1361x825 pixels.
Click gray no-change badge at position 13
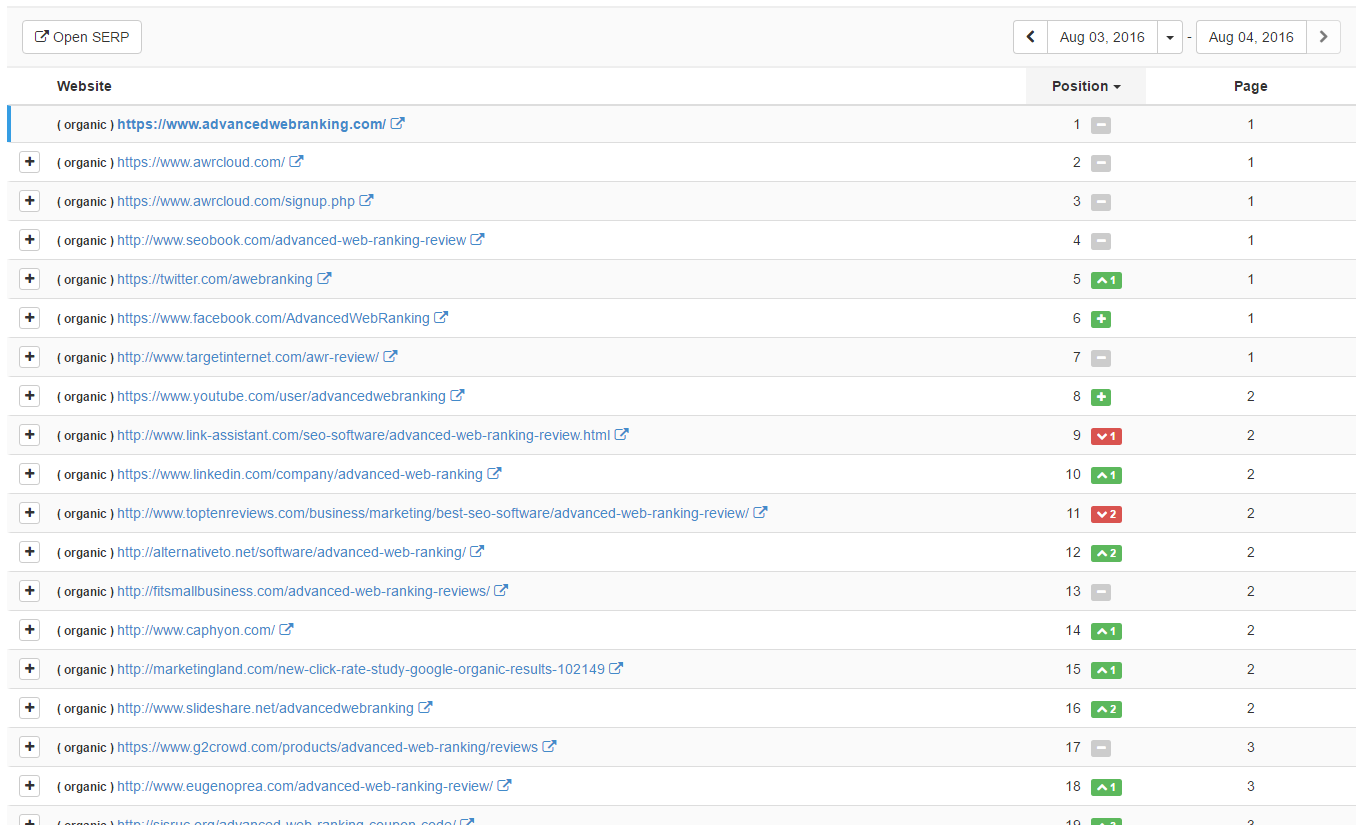[1101, 592]
